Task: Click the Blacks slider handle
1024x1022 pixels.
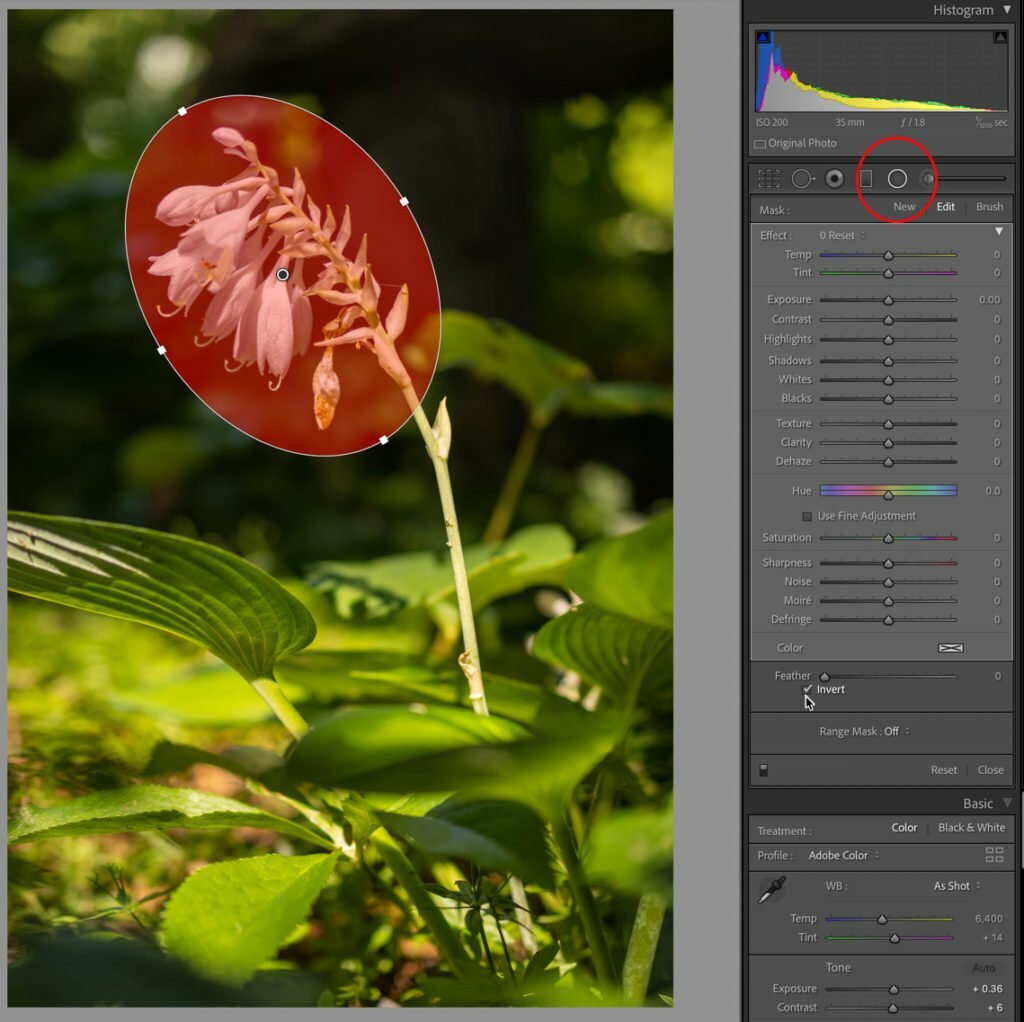Action: pyautogui.click(x=888, y=399)
